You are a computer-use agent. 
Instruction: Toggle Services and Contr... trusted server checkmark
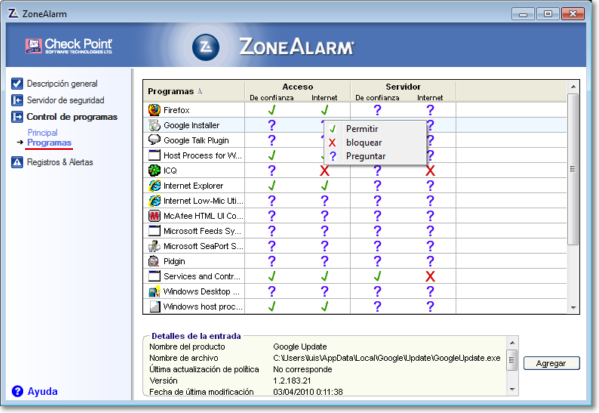tap(377, 276)
